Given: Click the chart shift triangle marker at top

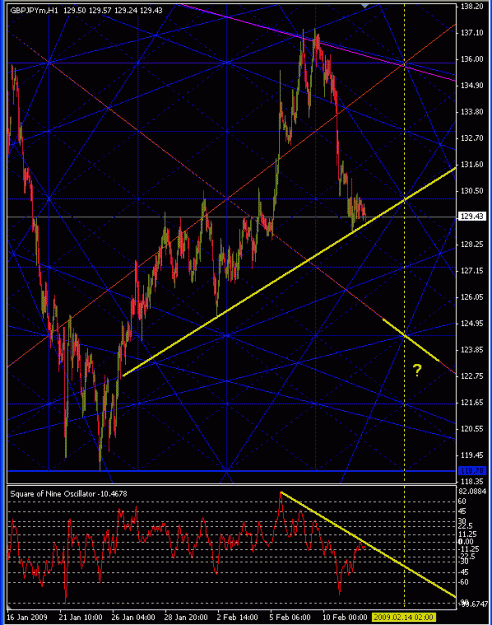Looking at the screenshot, I should 364,5.
